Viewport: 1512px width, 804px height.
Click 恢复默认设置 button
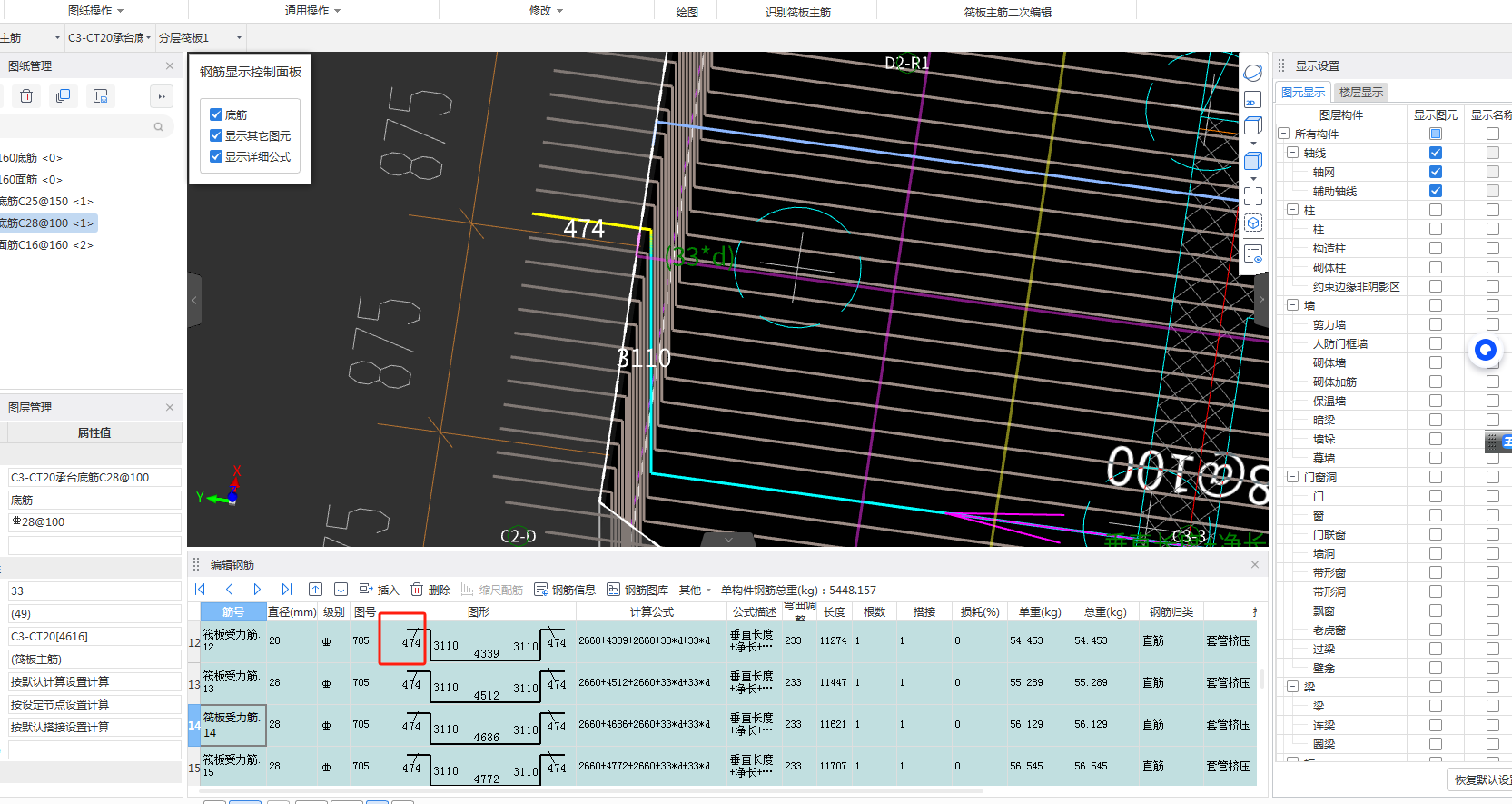(x=1482, y=779)
